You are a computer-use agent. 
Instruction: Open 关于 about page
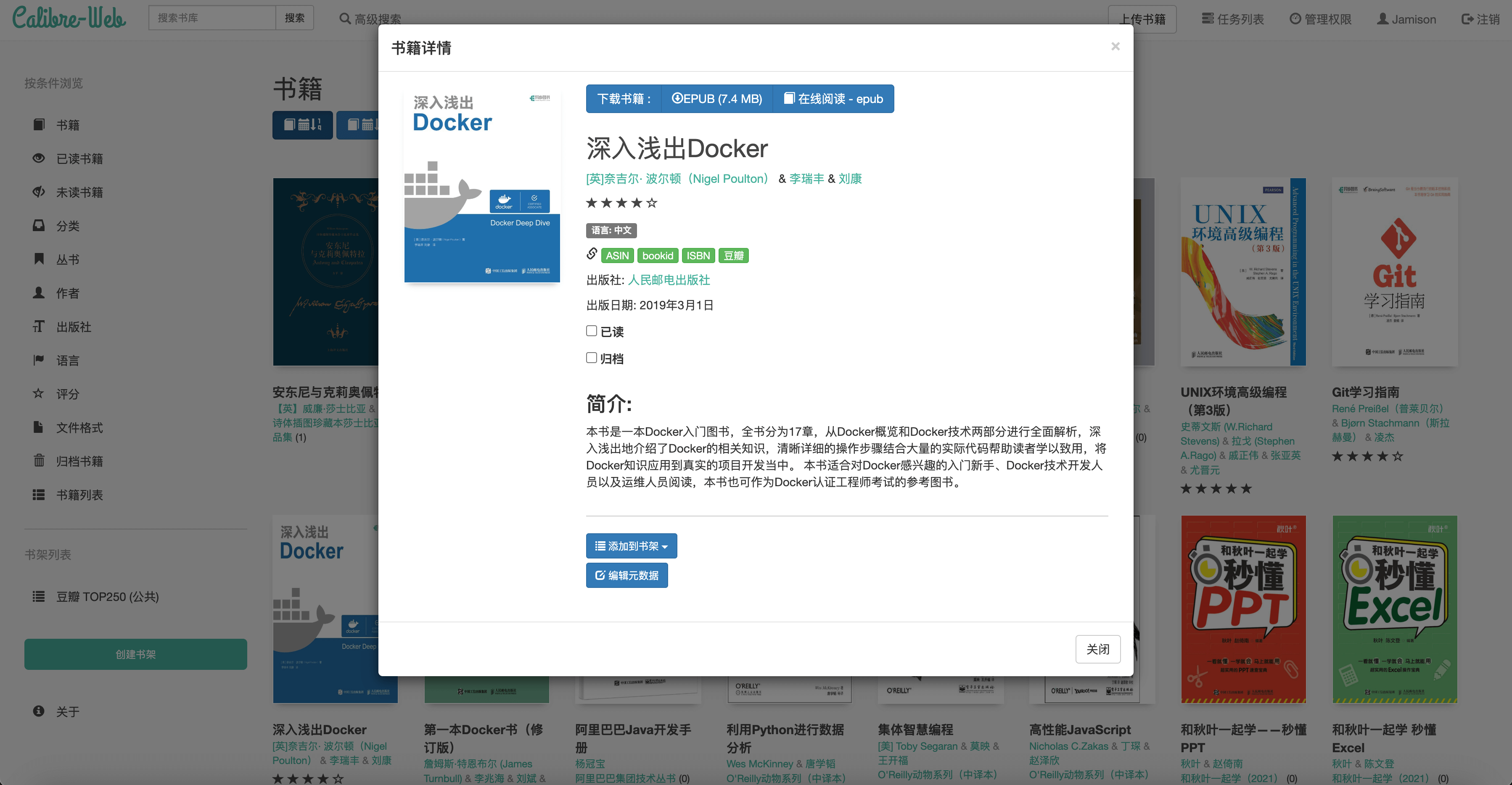click(68, 711)
